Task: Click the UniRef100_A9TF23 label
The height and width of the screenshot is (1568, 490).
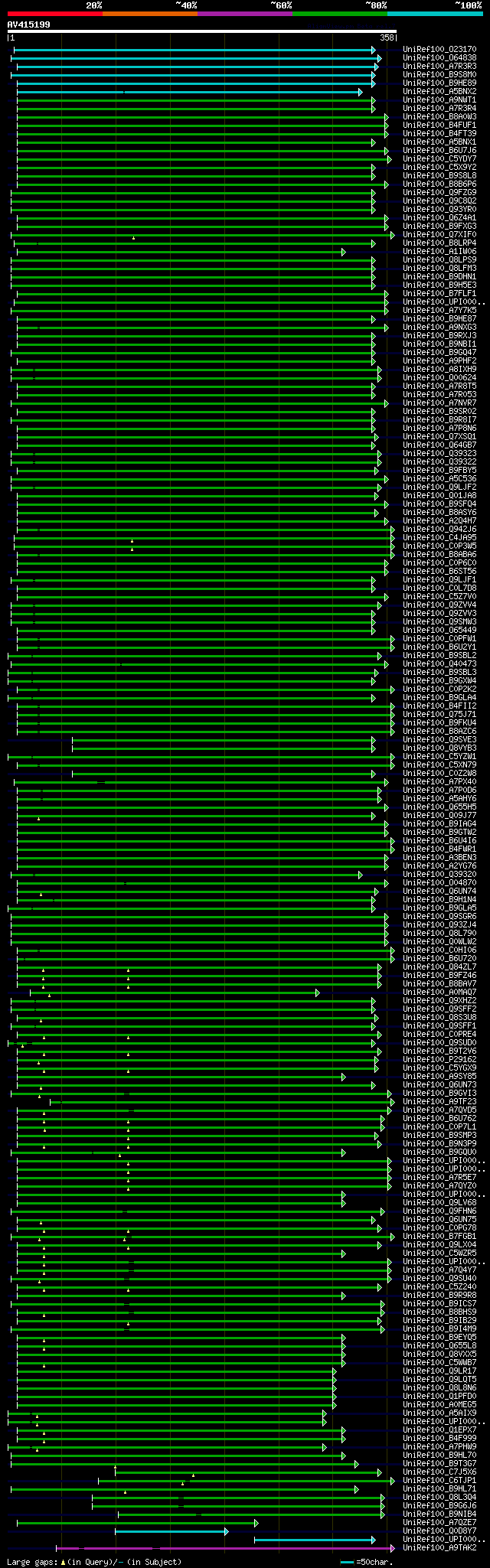Action: pos(439,1102)
